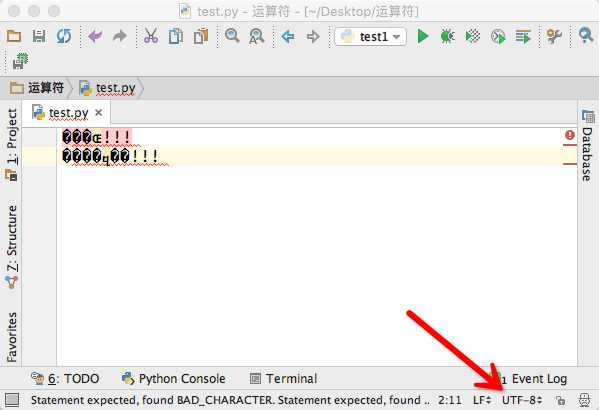599x410 pixels.
Task: Toggle read-only lock icon in status bar
Action: (x=560, y=400)
